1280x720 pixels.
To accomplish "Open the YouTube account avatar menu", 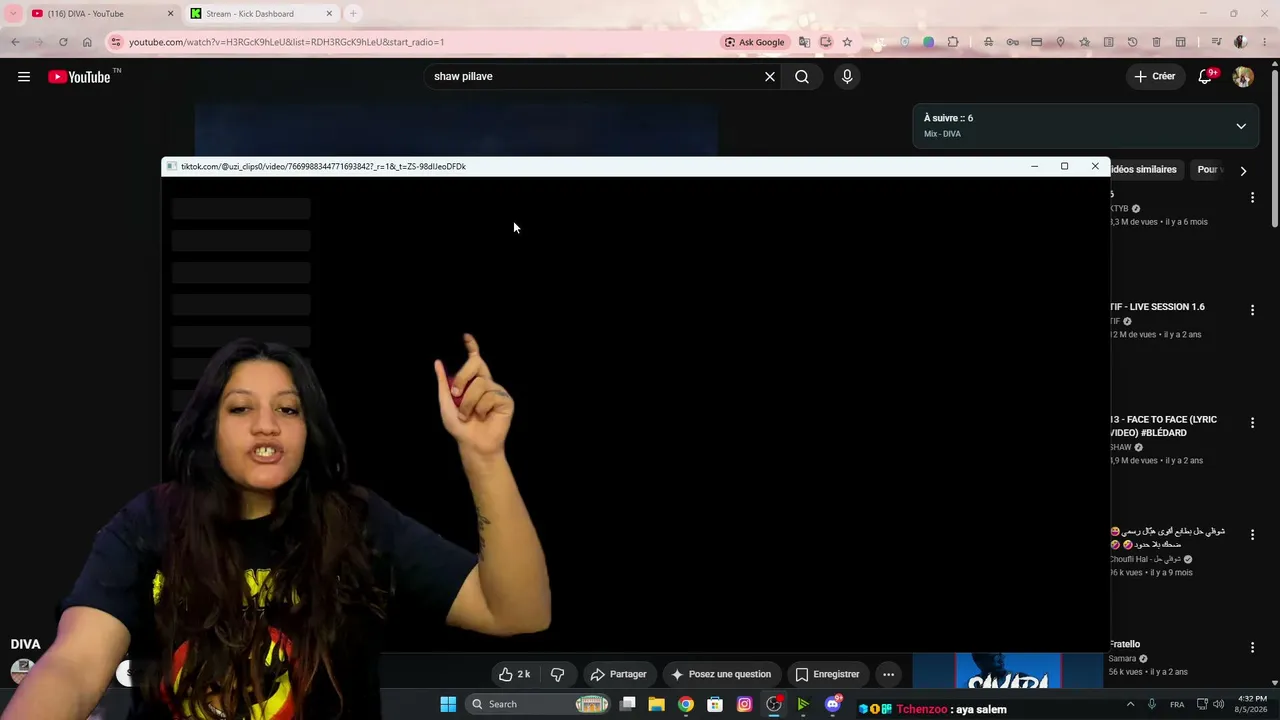I will click(1243, 77).
